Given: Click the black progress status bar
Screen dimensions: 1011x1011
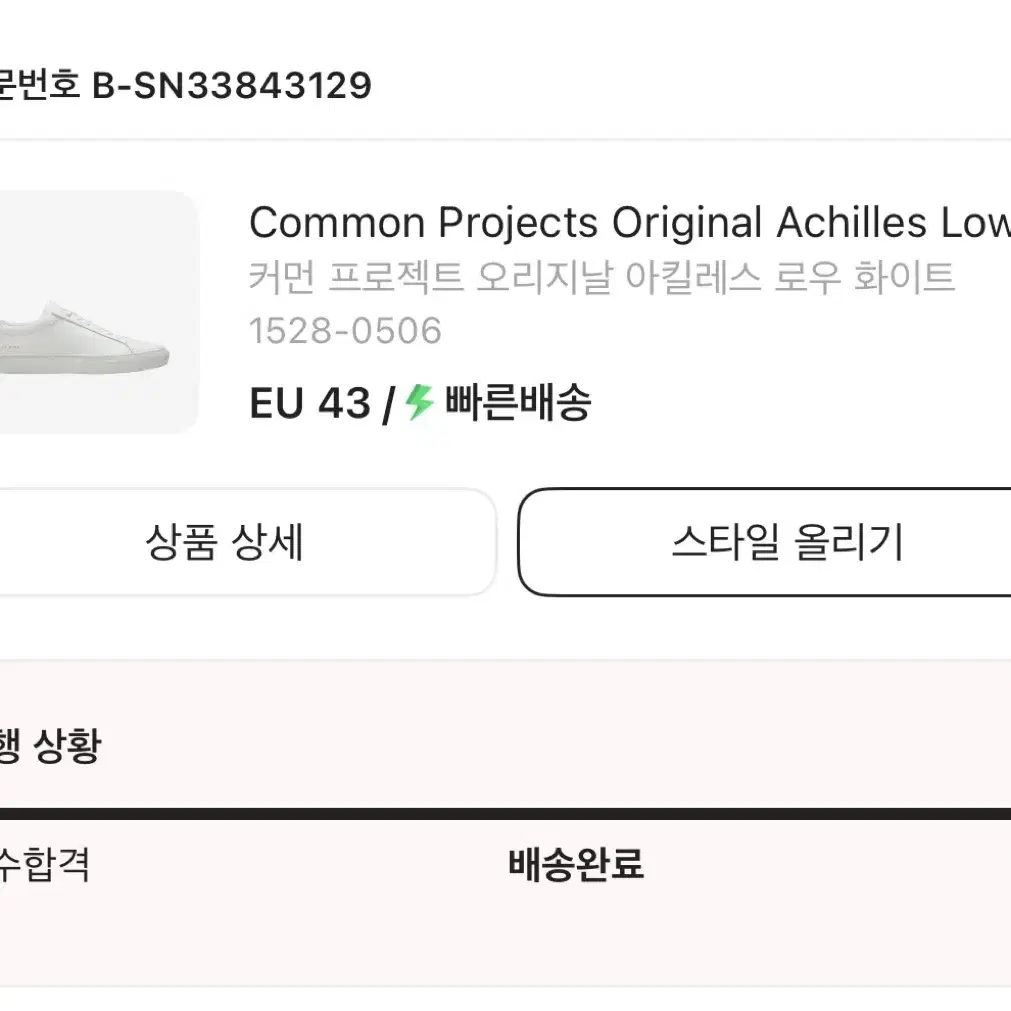Looking at the screenshot, I should [x=506, y=814].
